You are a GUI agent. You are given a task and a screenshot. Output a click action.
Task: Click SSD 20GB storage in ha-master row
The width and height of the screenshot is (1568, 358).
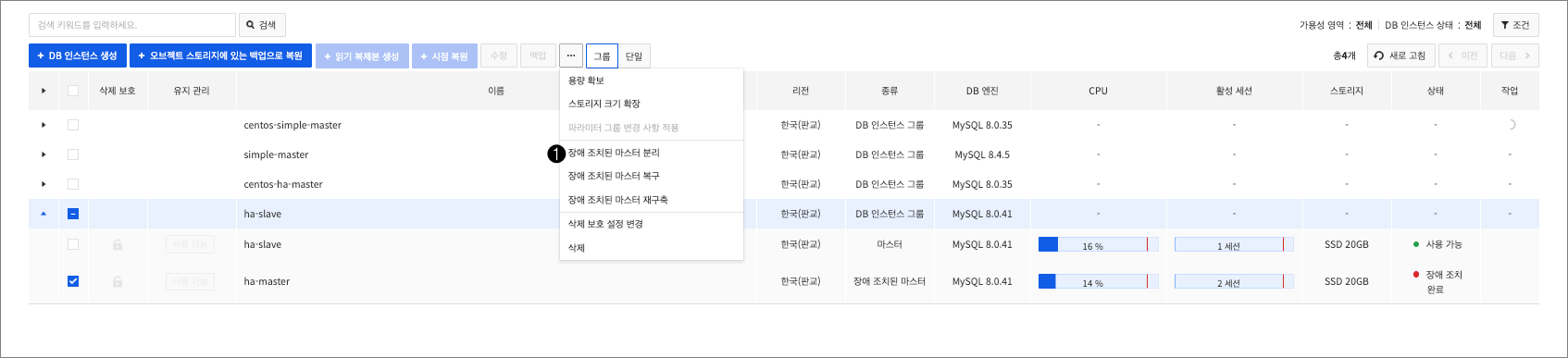1347,281
